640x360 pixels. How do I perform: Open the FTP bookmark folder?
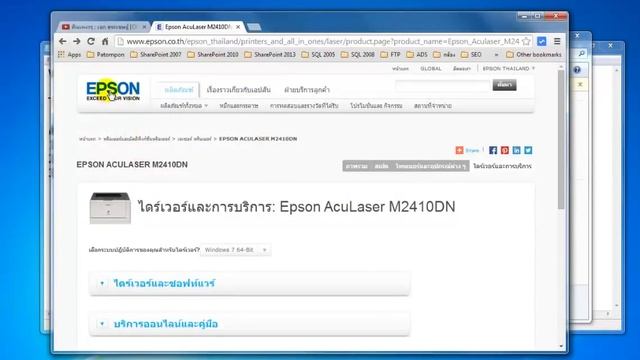point(390,54)
